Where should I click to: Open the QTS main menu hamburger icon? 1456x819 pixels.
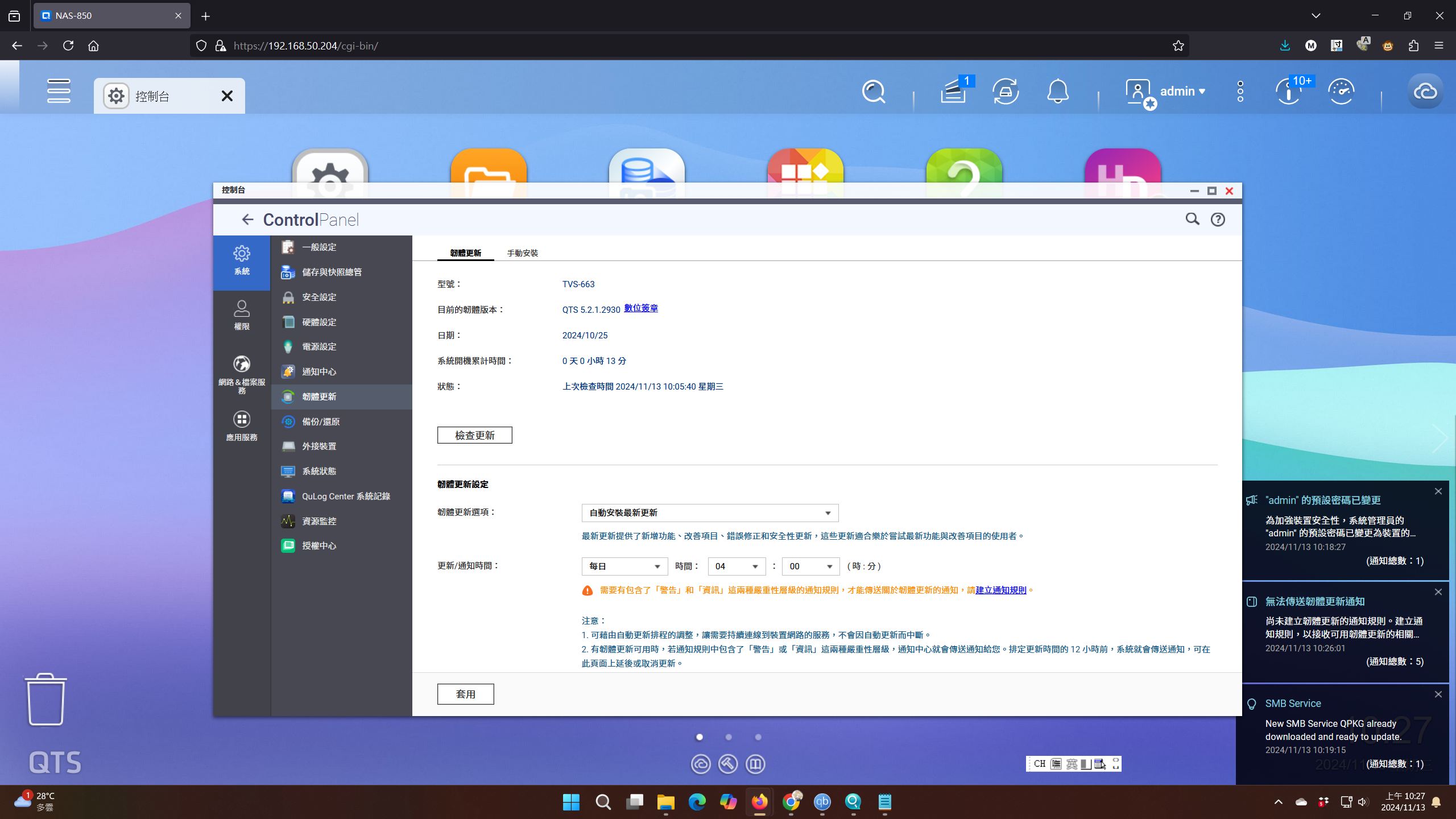coord(59,91)
